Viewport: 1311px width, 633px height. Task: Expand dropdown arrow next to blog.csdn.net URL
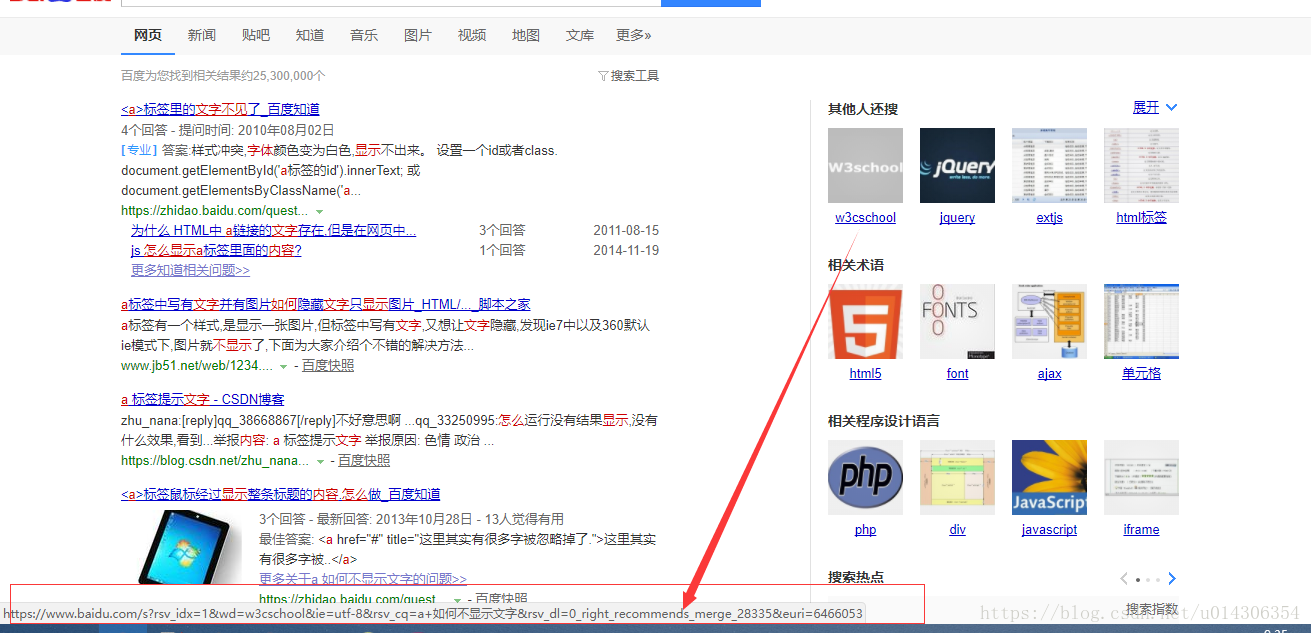tap(320, 462)
